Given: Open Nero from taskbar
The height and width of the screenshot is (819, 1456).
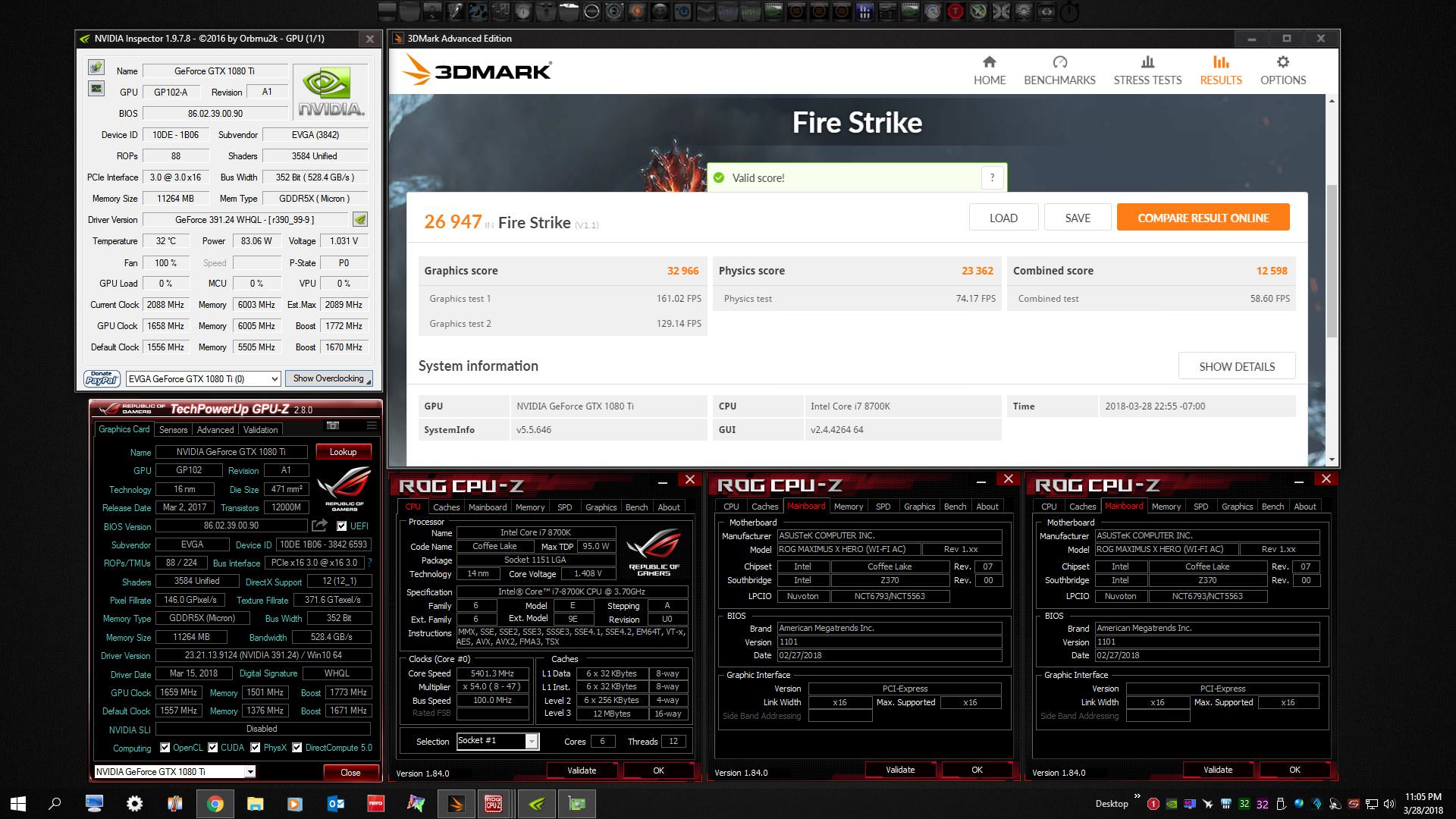Looking at the screenshot, I should [375, 803].
